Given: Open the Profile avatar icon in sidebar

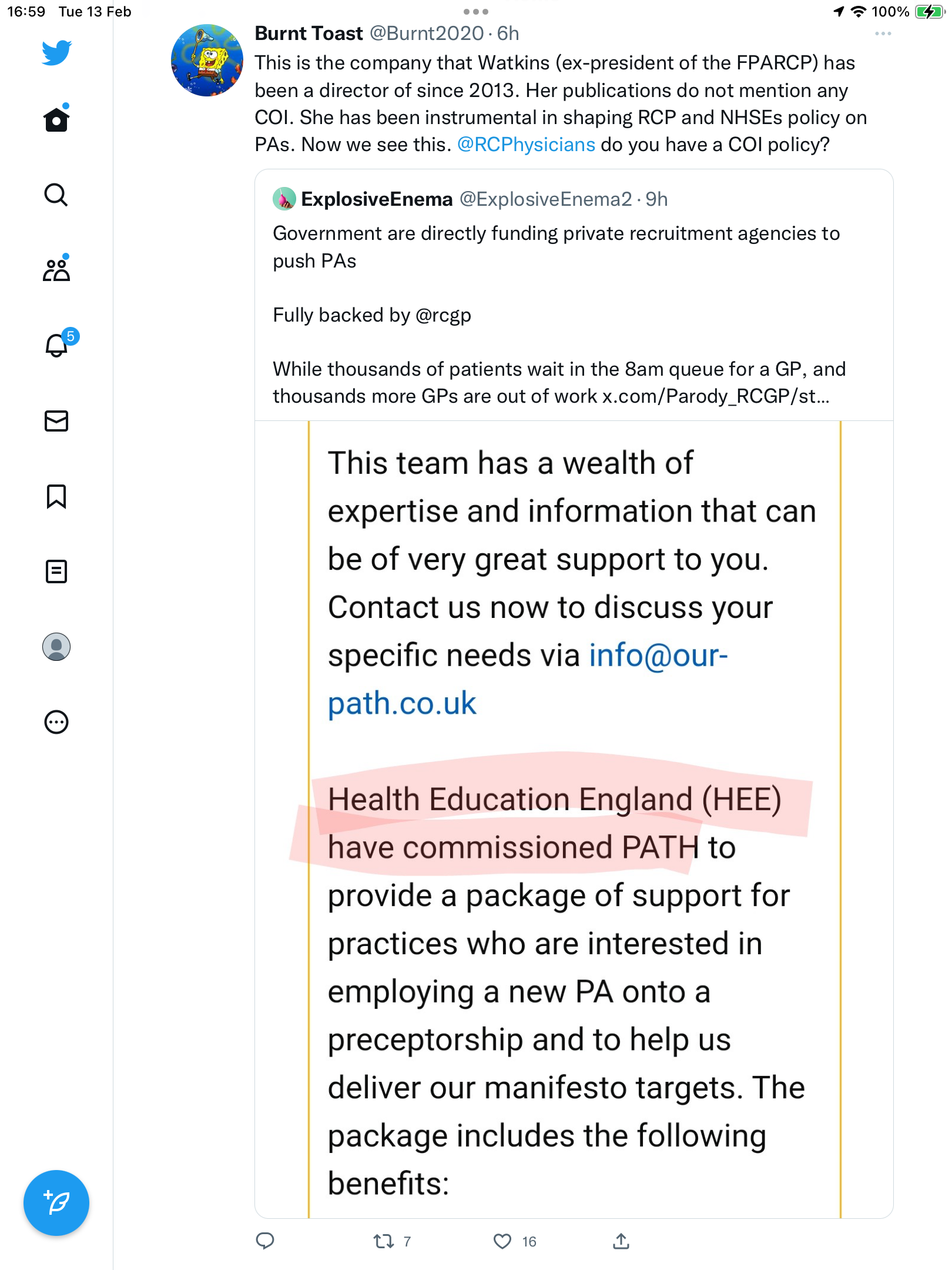Looking at the screenshot, I should [56, 647].
